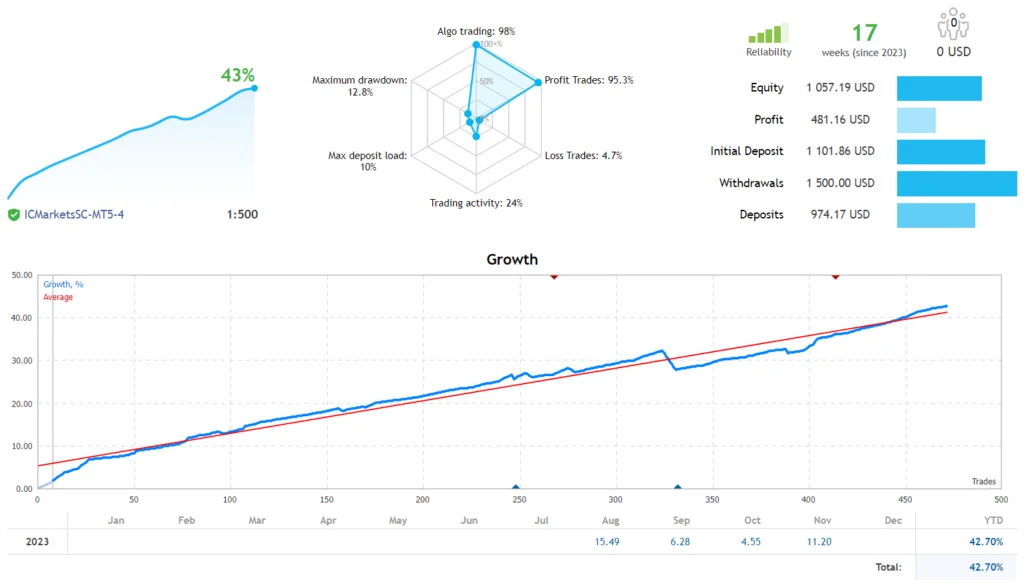Open the ICMarketsSC-MT5-4 broker server link

pos(75,214)
